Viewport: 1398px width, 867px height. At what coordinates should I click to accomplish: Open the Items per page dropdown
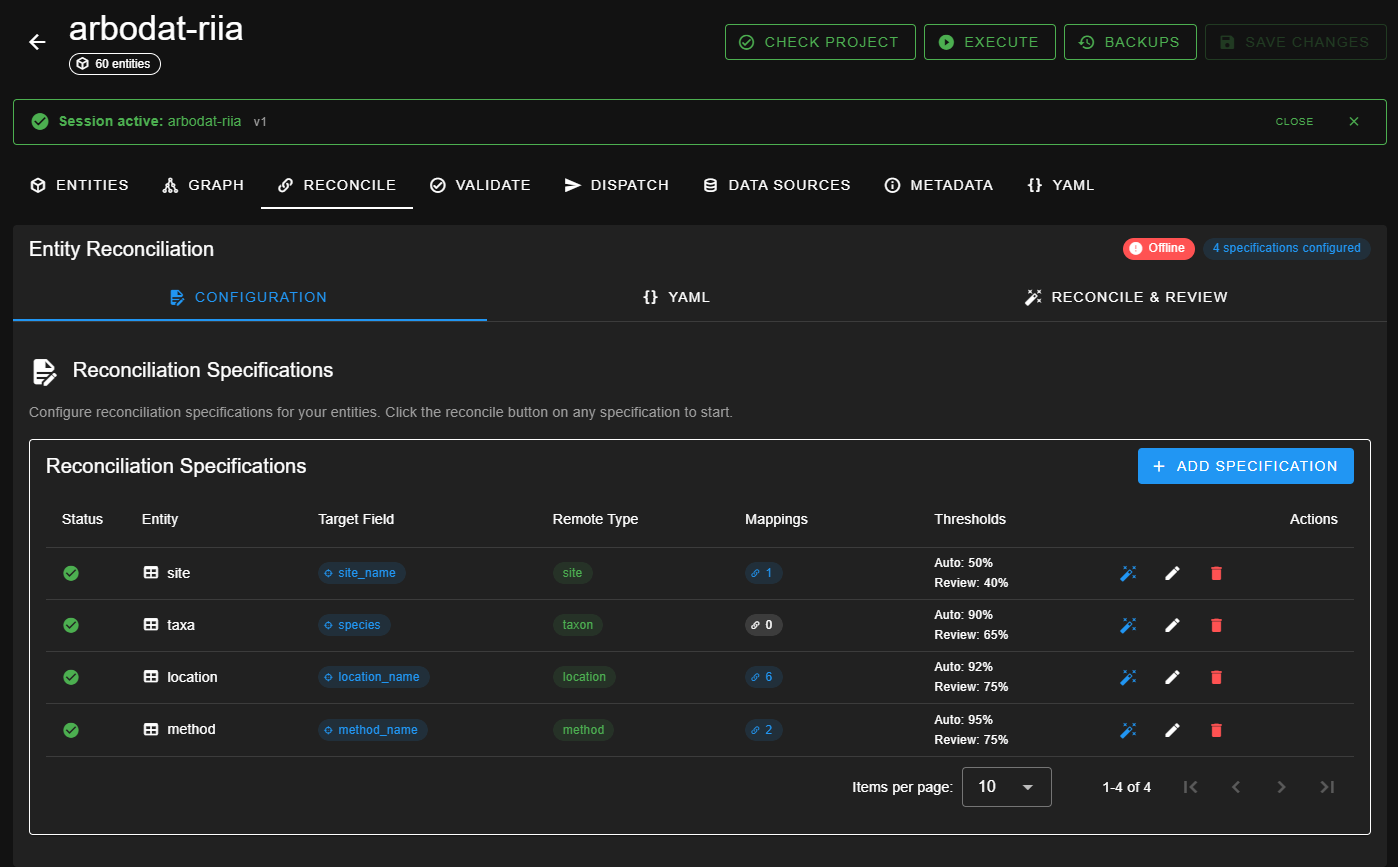pyautogui.click(x=1006, y=787)
